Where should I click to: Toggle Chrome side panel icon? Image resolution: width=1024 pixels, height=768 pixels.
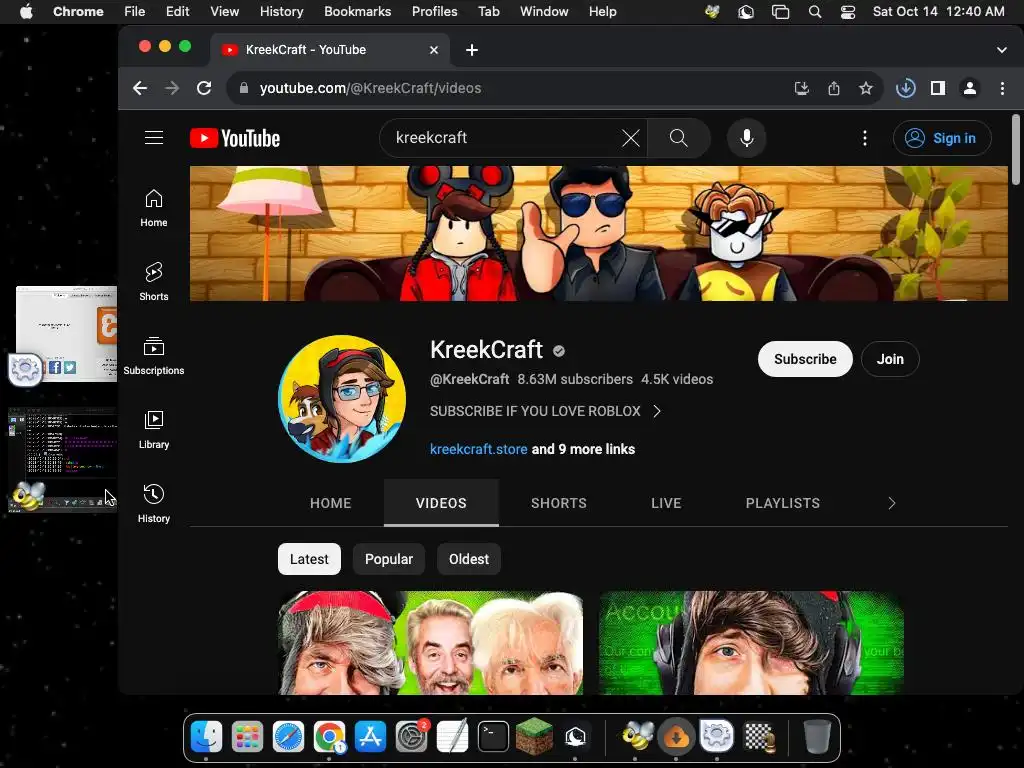[x=938, y=88]
